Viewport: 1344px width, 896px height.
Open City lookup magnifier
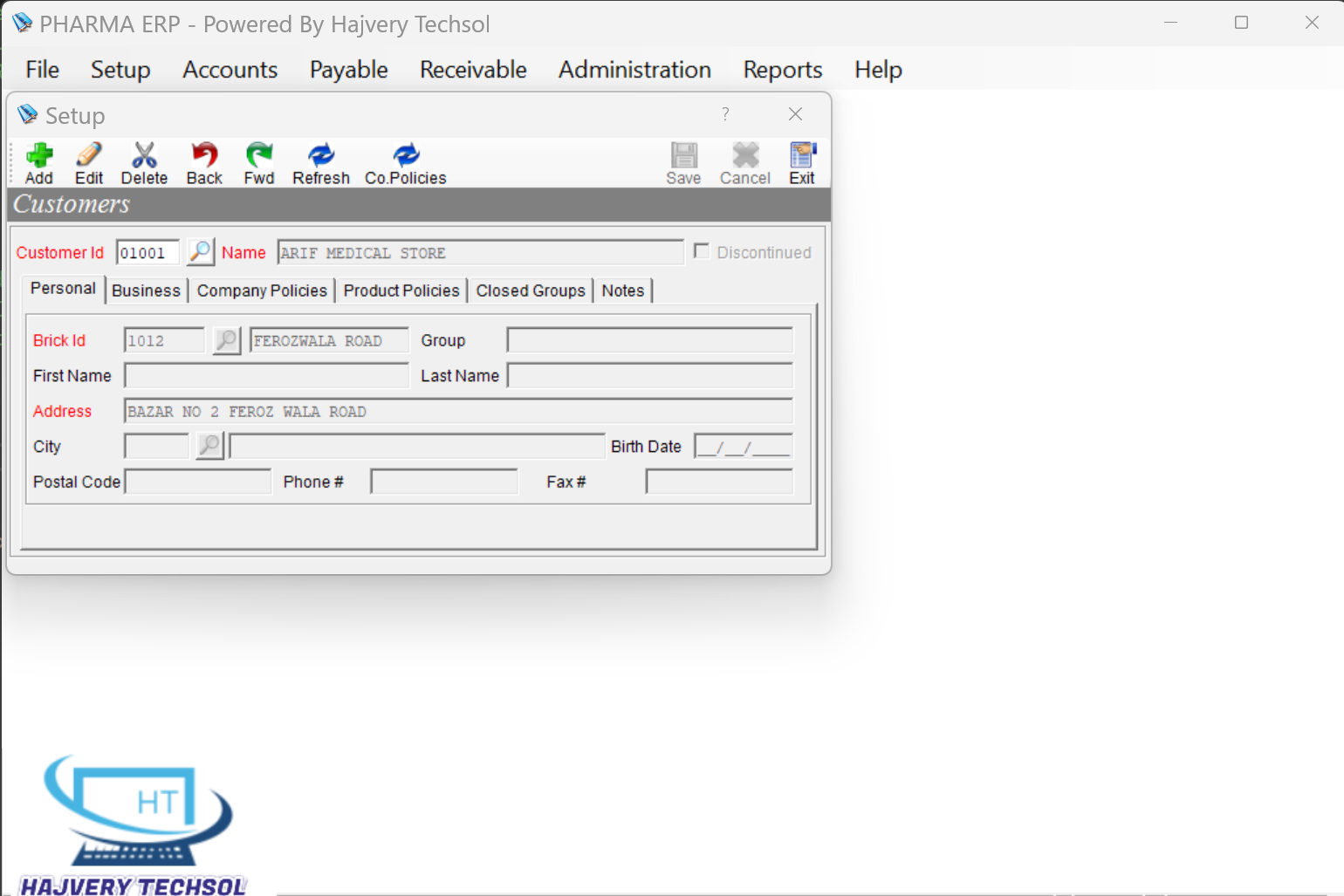click(209, 446)
